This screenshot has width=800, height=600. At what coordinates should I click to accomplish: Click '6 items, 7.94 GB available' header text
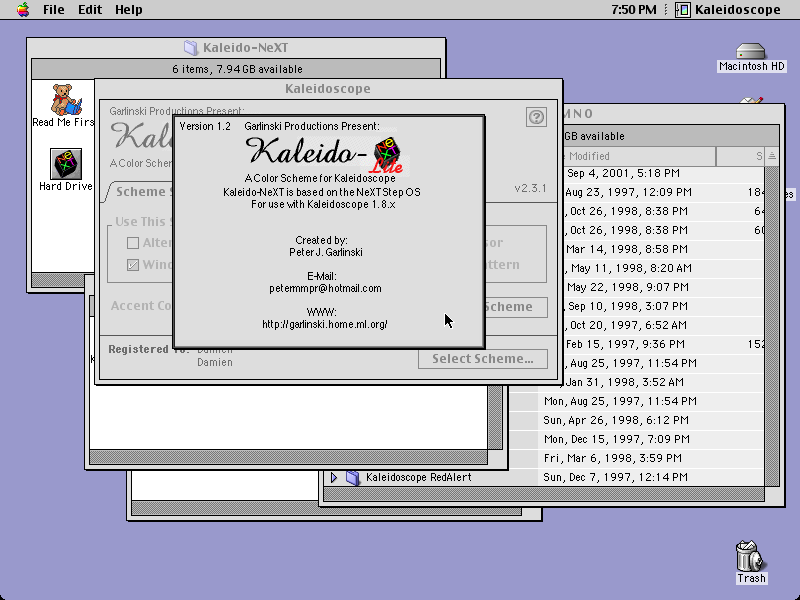(237, 69)
